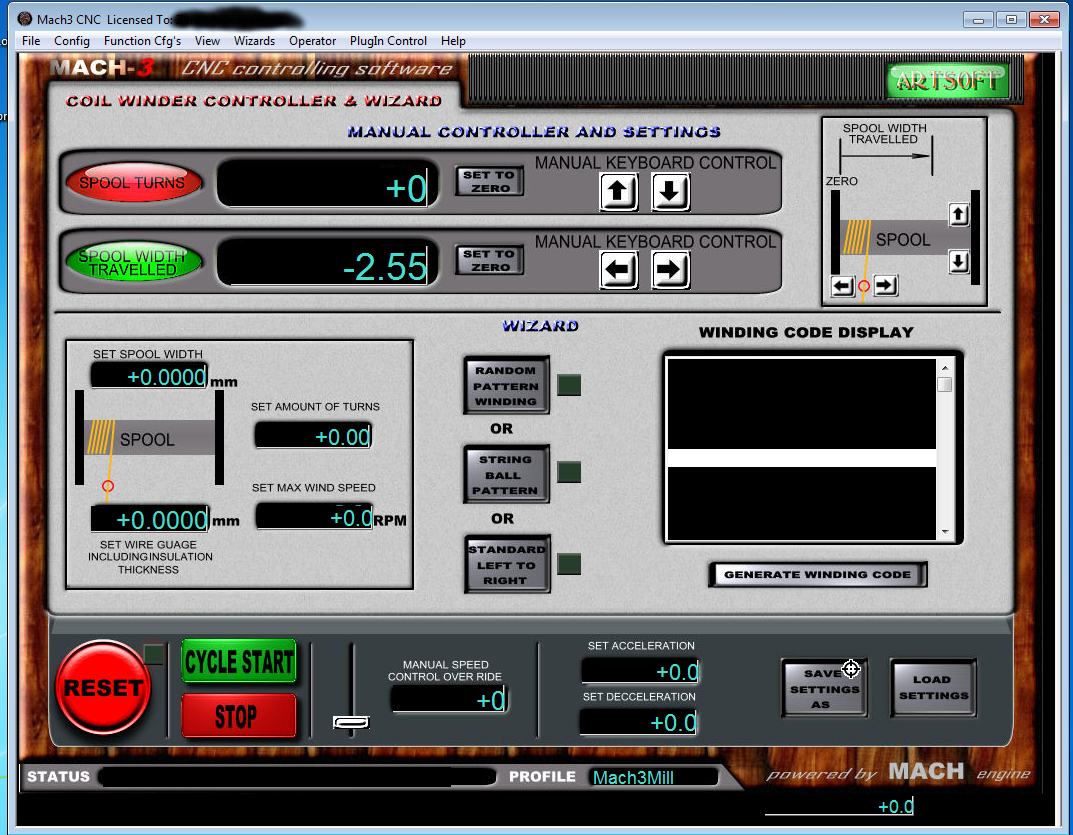Click left arrow below the spool diagram
The image size is (1073, 835).
click(x=842, y=286)
